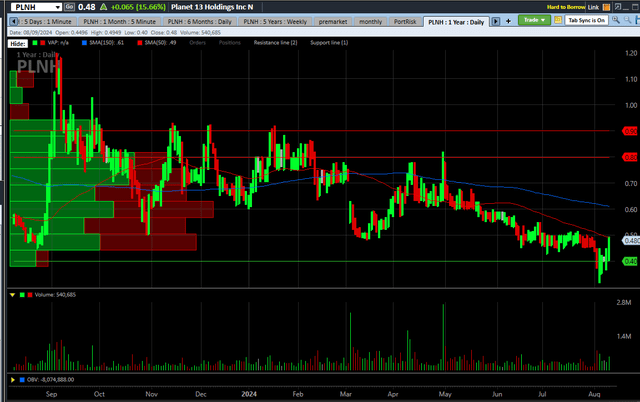Click the zoom out magnifier icon
The width and height of the screenshot is (640, 402).
[627, 20]
